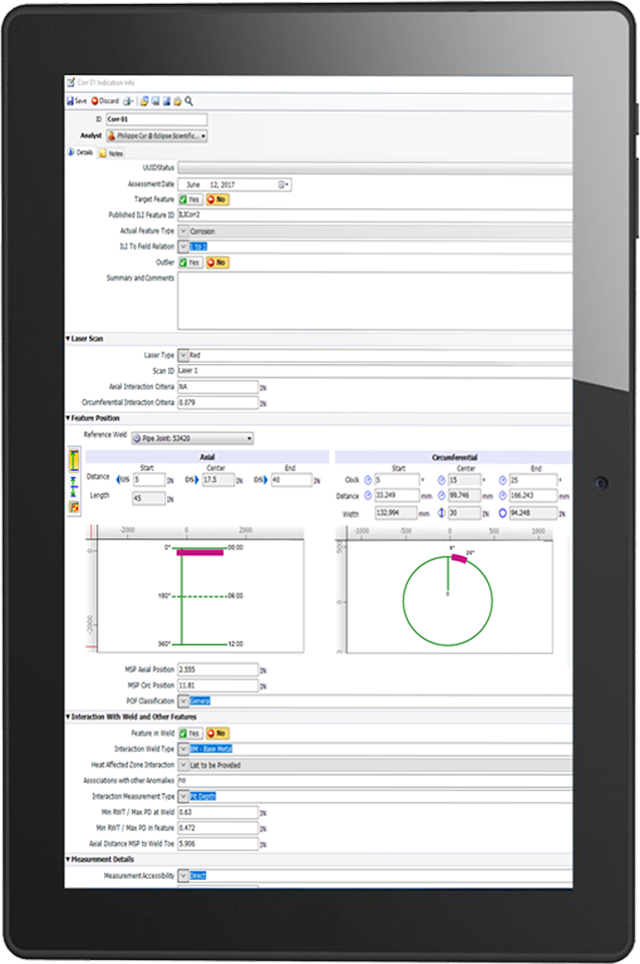Click the blue disk icon in toolbar
The width and height of the screenshot is (640, 964).
[x=167, y=101]
